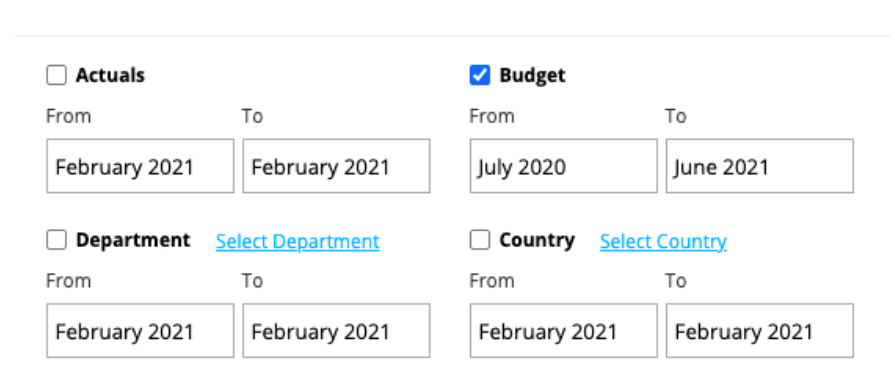Image resolution: width=895 pixels, height=383 pixels.
Task: Click the Actuals From date field
Action: coord(140,166)
